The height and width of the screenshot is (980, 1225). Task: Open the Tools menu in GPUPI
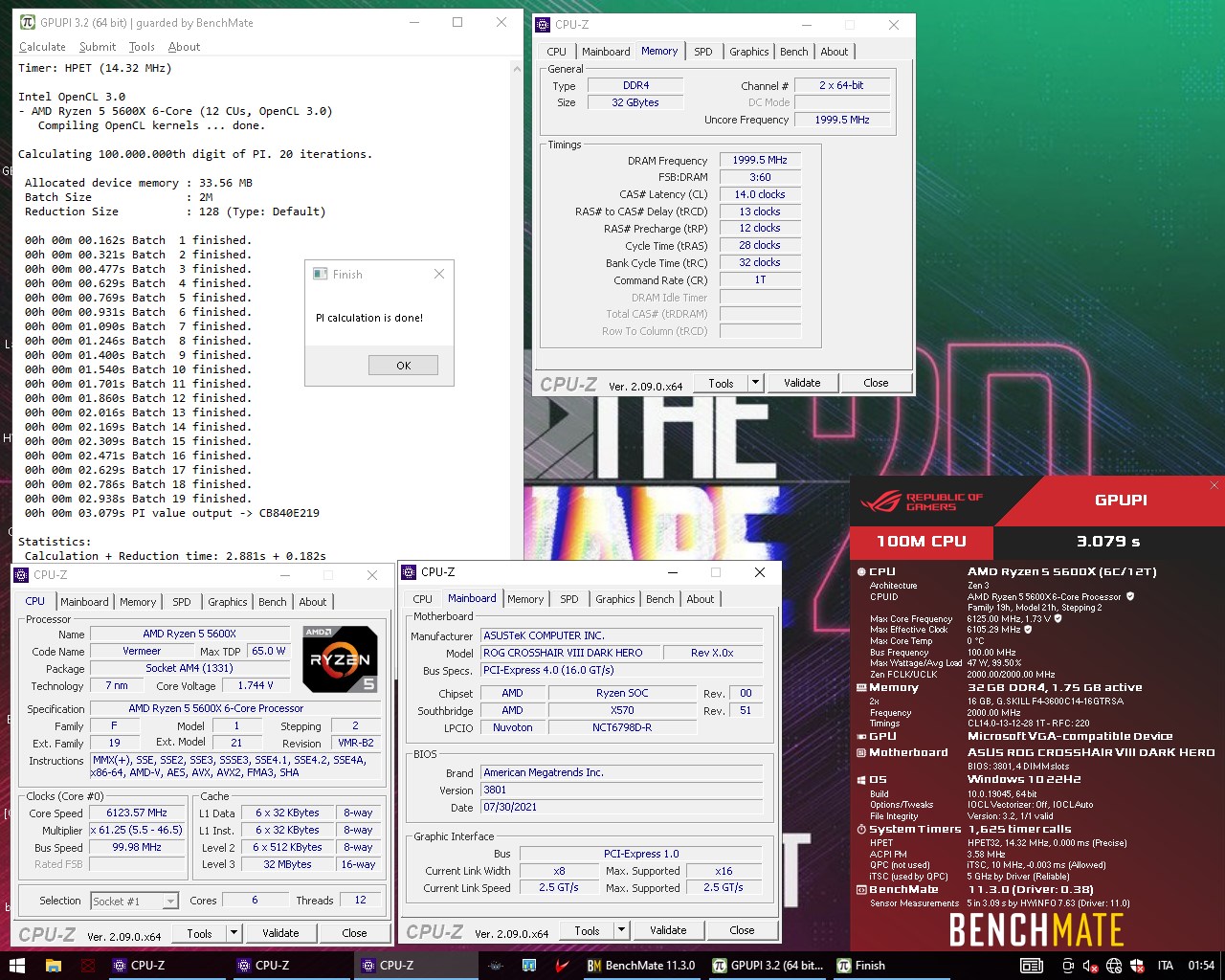[x=142, y=46]
